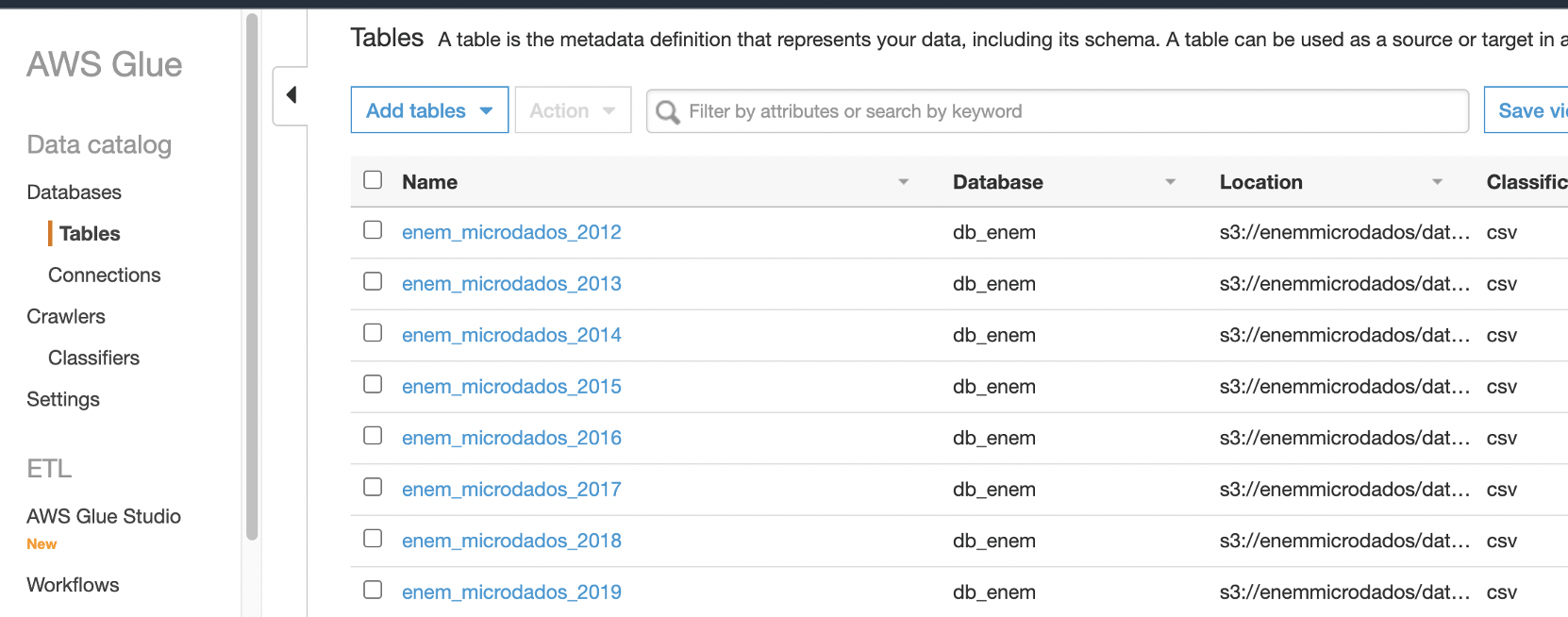Open the enem_microdados_2018 table link
1568x617 pixels.
511,541
